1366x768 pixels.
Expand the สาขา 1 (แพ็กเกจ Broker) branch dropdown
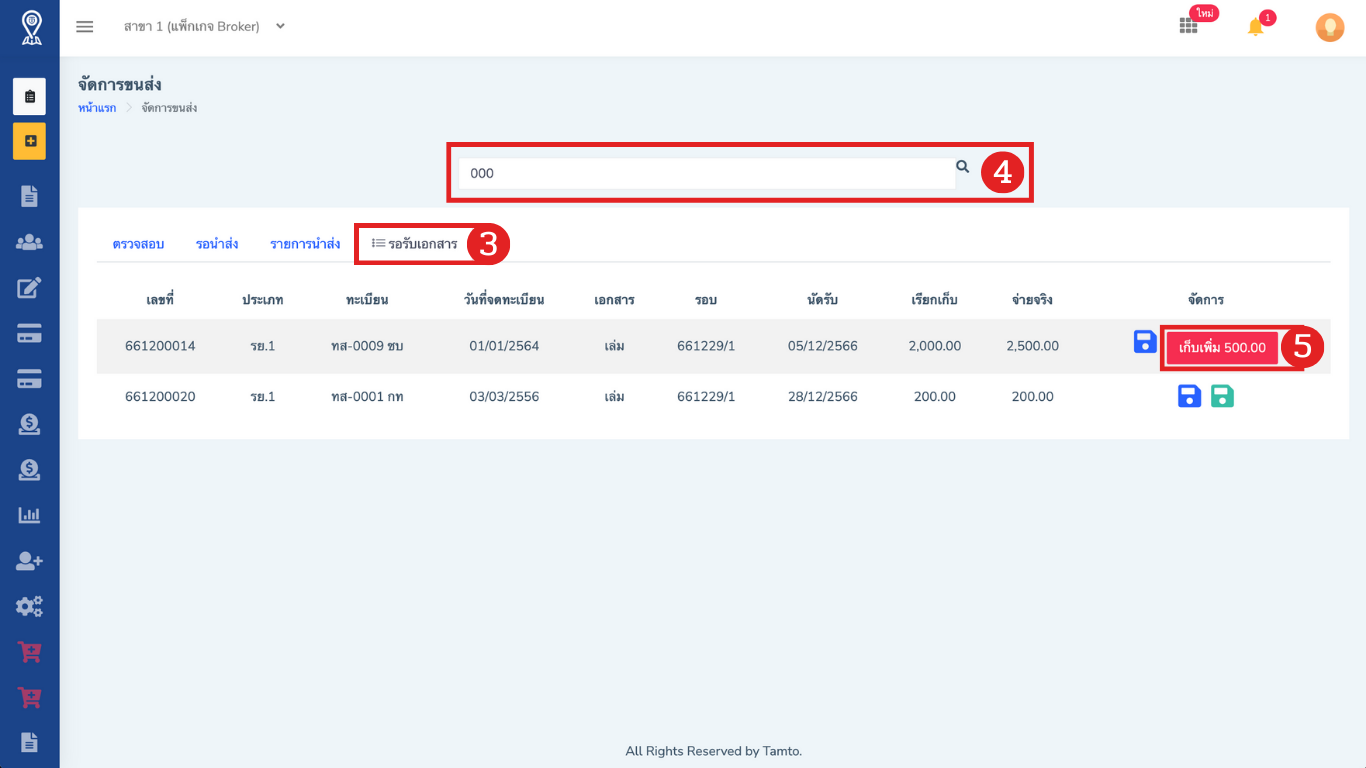[x=204, y=27]
